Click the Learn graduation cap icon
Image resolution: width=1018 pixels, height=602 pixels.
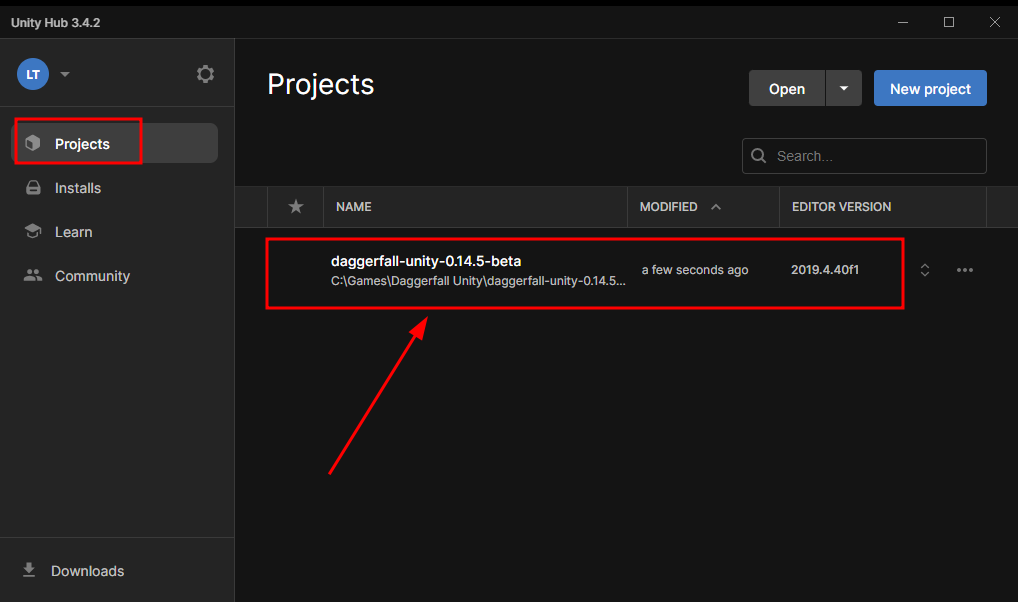(x=32, y=231)
